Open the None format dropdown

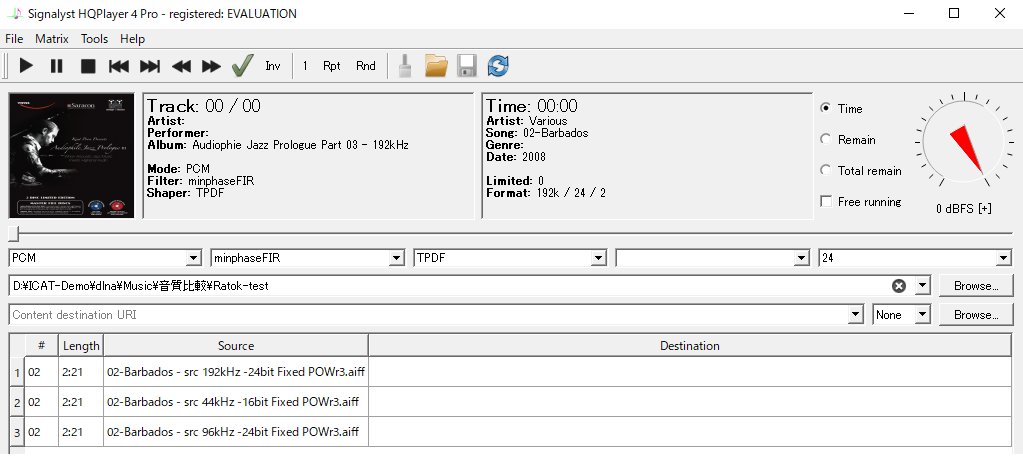(x=901, y=315)
